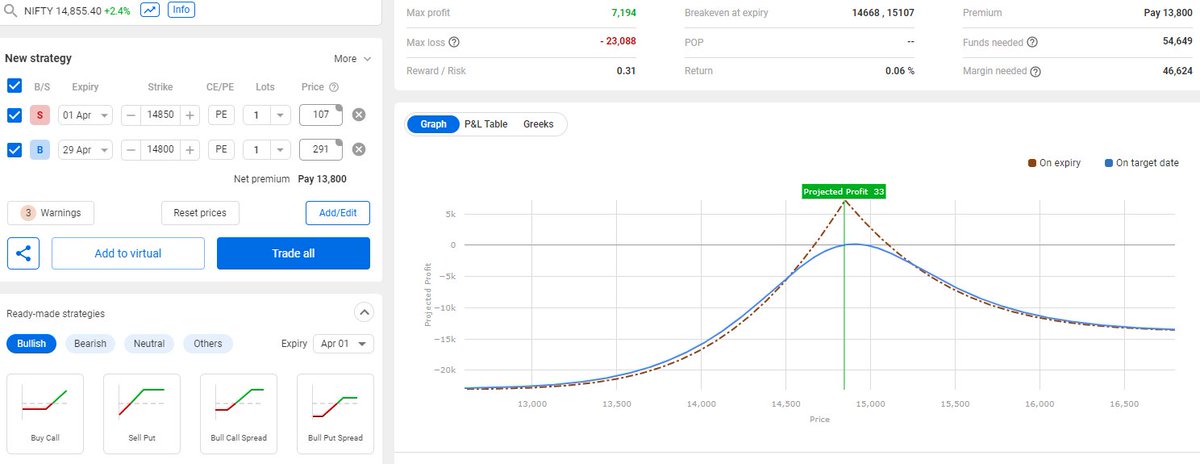The image size is (1200, 464).
Task: Toggle the On expiry legend series
Action: [1053, 162]
